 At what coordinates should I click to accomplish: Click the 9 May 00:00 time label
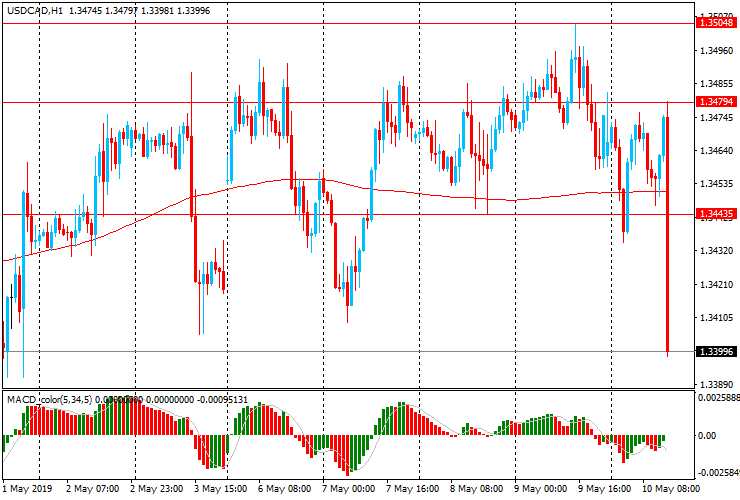coord(540,489)
